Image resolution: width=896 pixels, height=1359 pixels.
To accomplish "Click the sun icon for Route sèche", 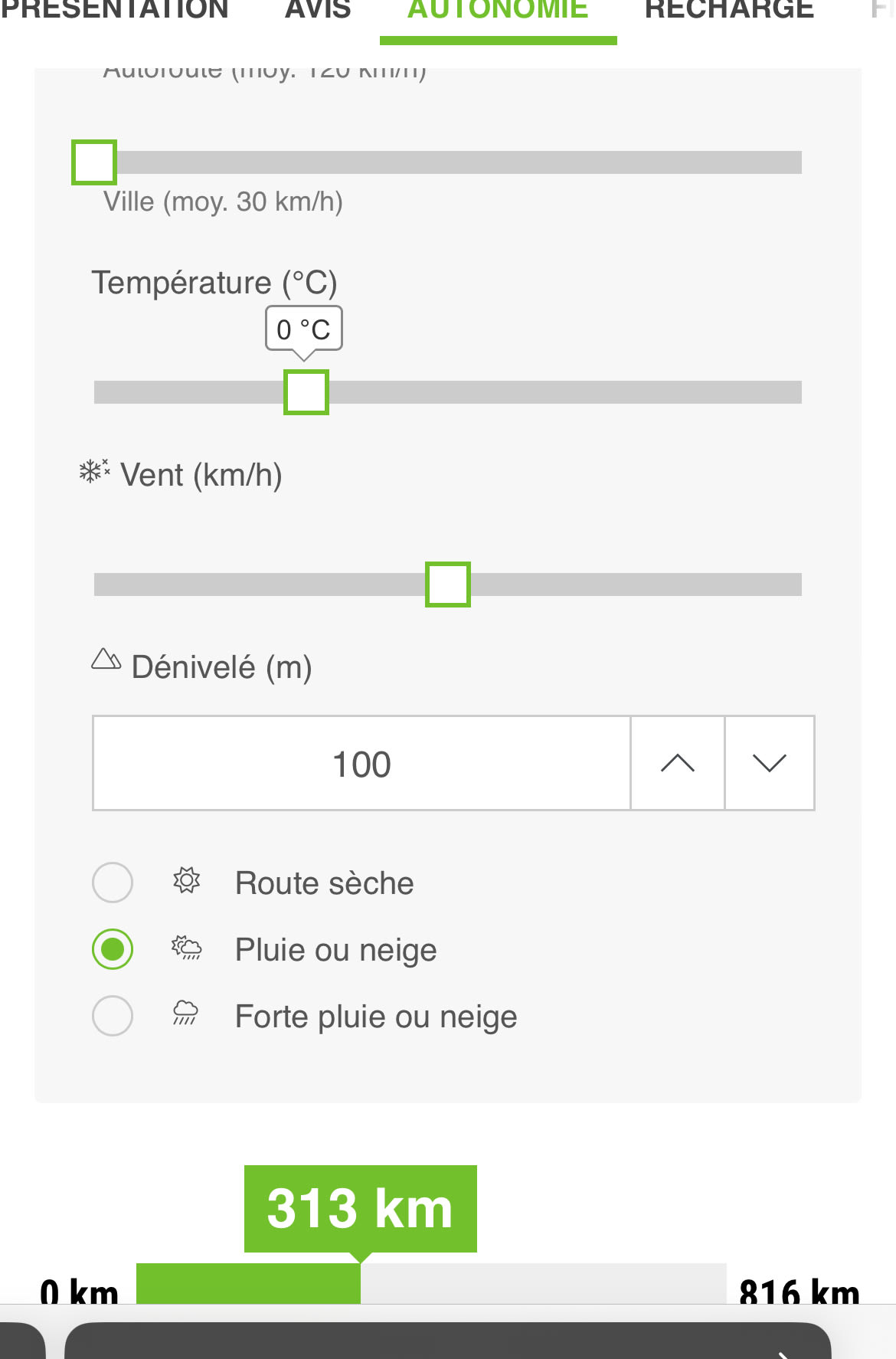I will 186,880.
